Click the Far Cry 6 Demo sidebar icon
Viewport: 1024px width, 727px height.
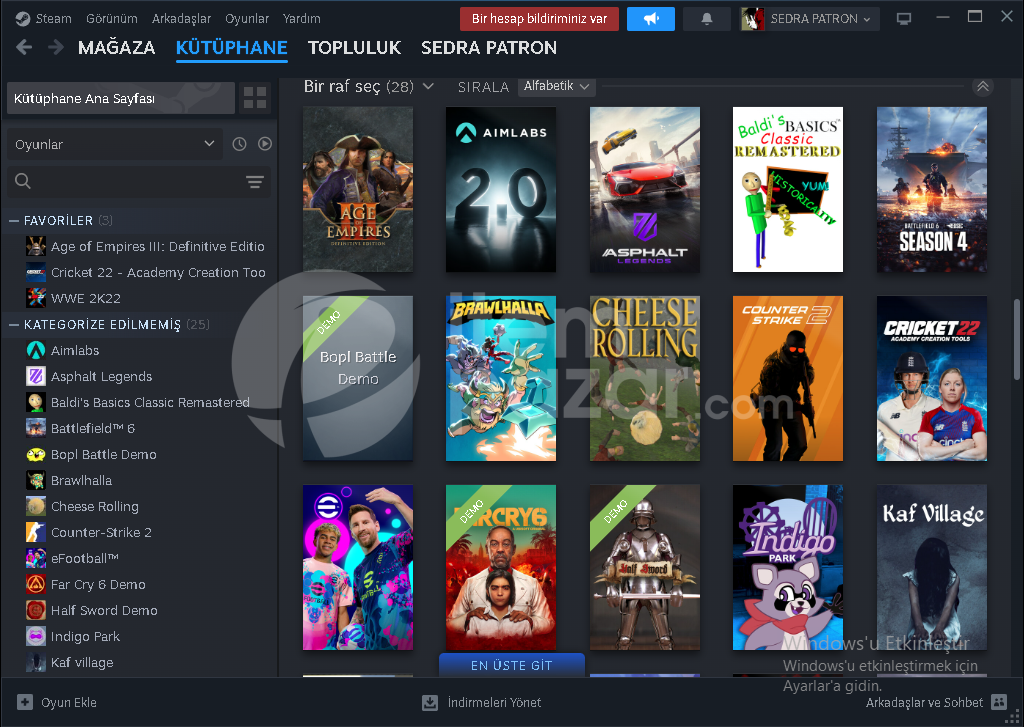36,585
